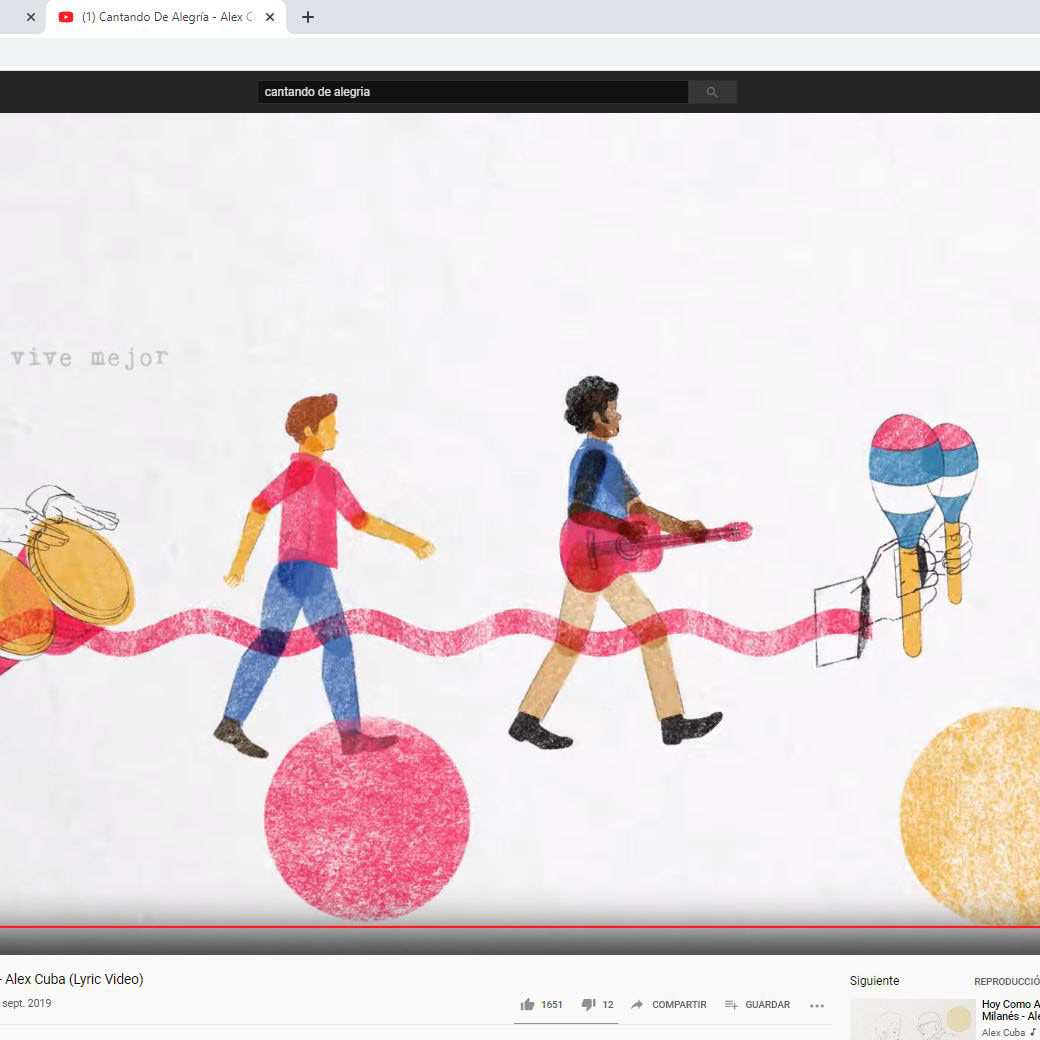
Task: Dislike the video with thumbs down
Action: [x=588, y=1004]
